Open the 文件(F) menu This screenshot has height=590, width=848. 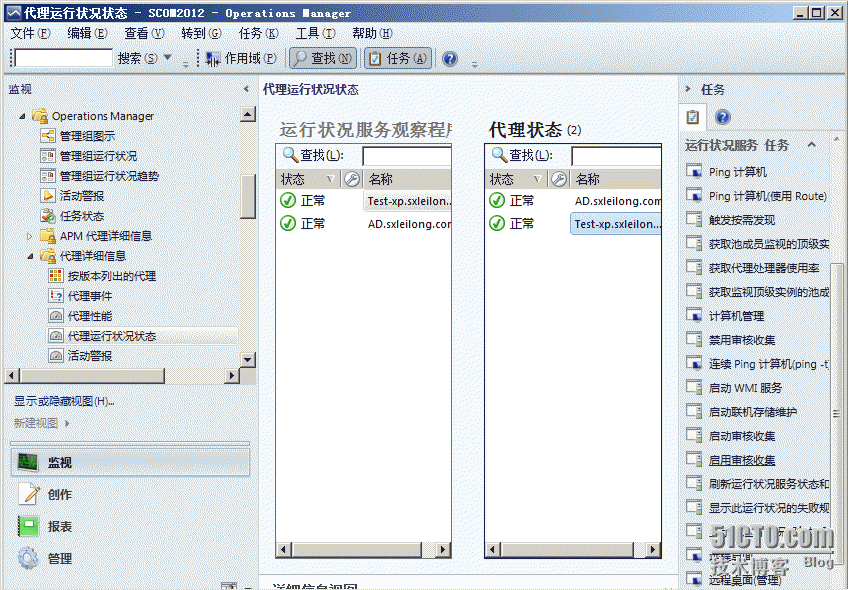pos(30,34)
